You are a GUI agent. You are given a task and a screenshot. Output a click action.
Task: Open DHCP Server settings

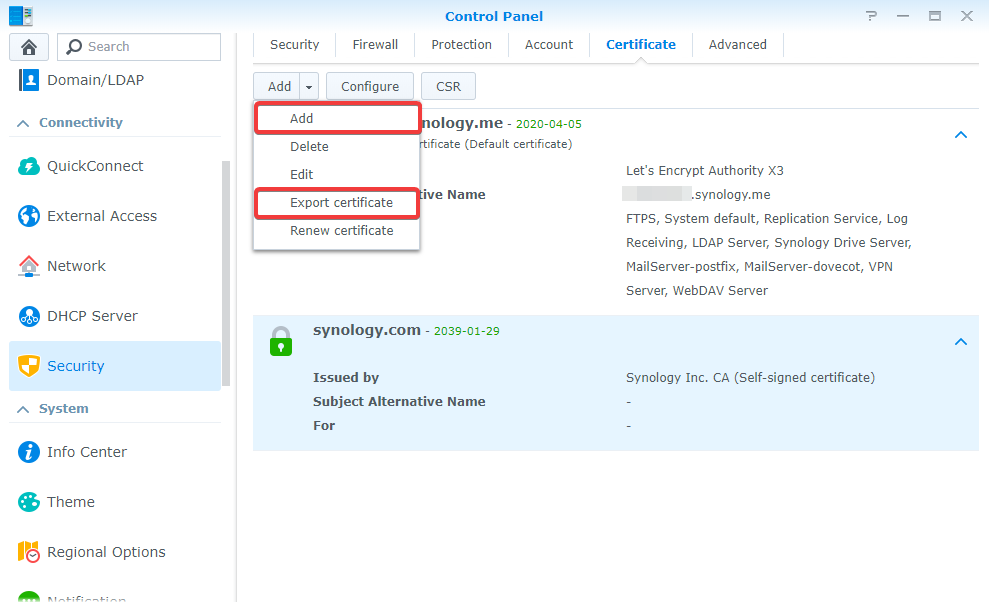pyautogui.click(x=93, y=316)
